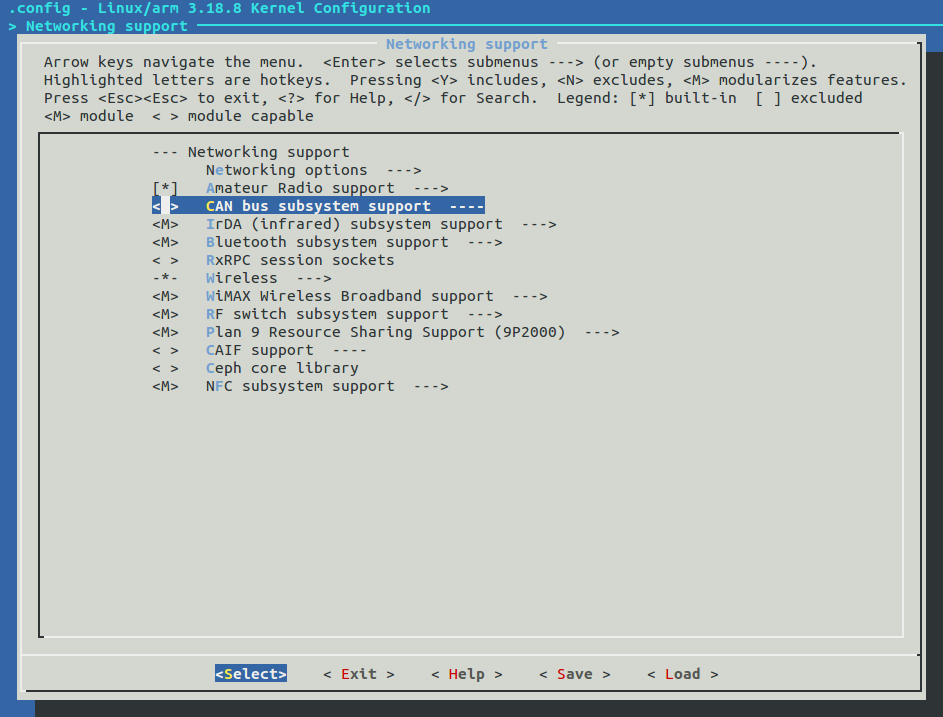Expand arrow after Plan 9 Resource Sharing
This screenshot has height=717, width=943.
pos(601,332)
